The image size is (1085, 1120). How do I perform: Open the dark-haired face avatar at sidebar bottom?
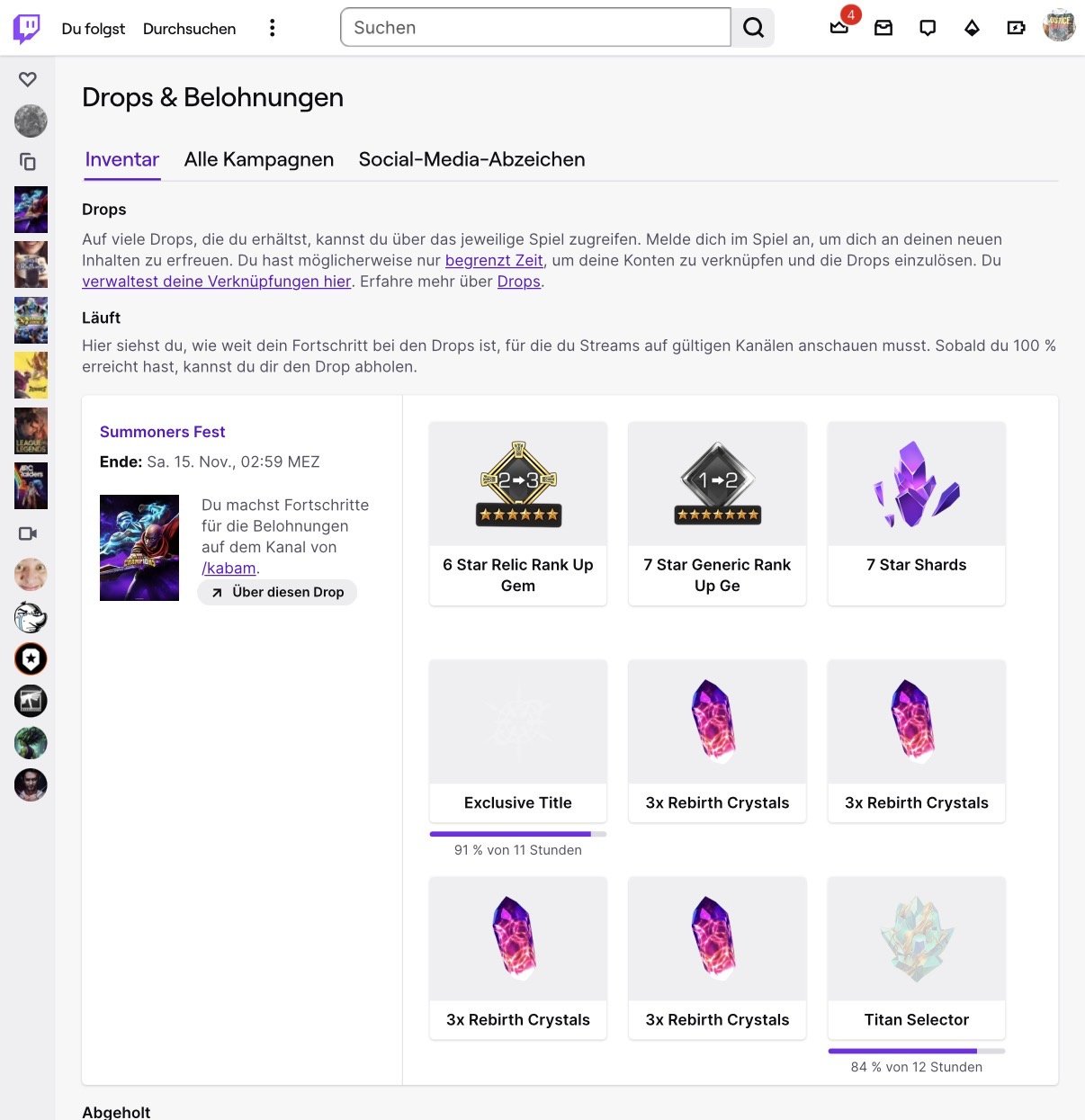pos(31,784)
